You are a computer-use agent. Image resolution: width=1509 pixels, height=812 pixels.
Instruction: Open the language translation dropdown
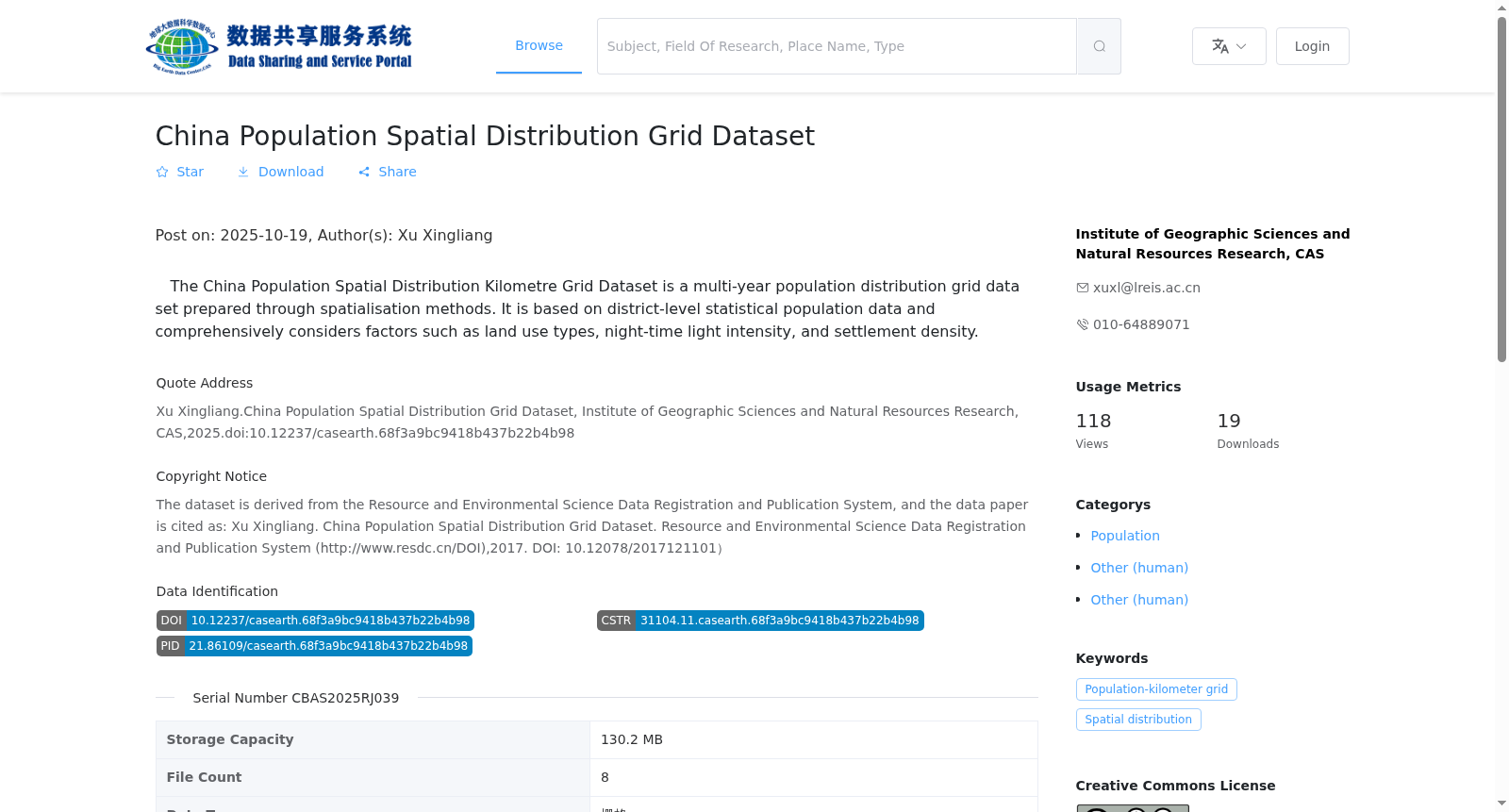[1229, 46]
